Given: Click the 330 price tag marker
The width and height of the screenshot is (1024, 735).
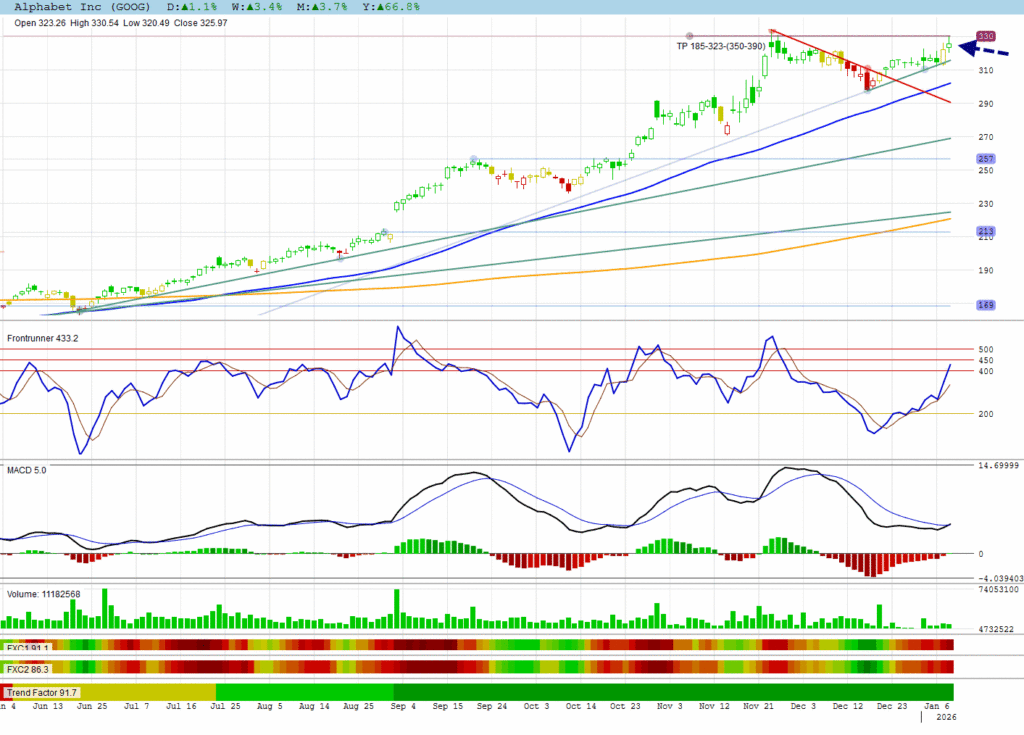Looking at the screenshot, I should coord(985,36).
